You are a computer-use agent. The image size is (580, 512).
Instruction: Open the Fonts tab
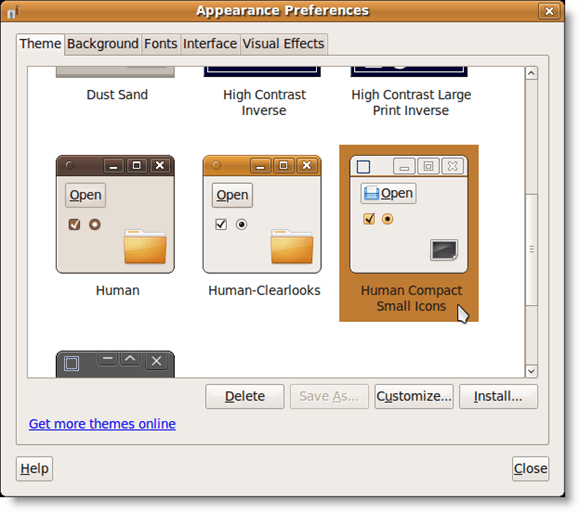[161, 44]
